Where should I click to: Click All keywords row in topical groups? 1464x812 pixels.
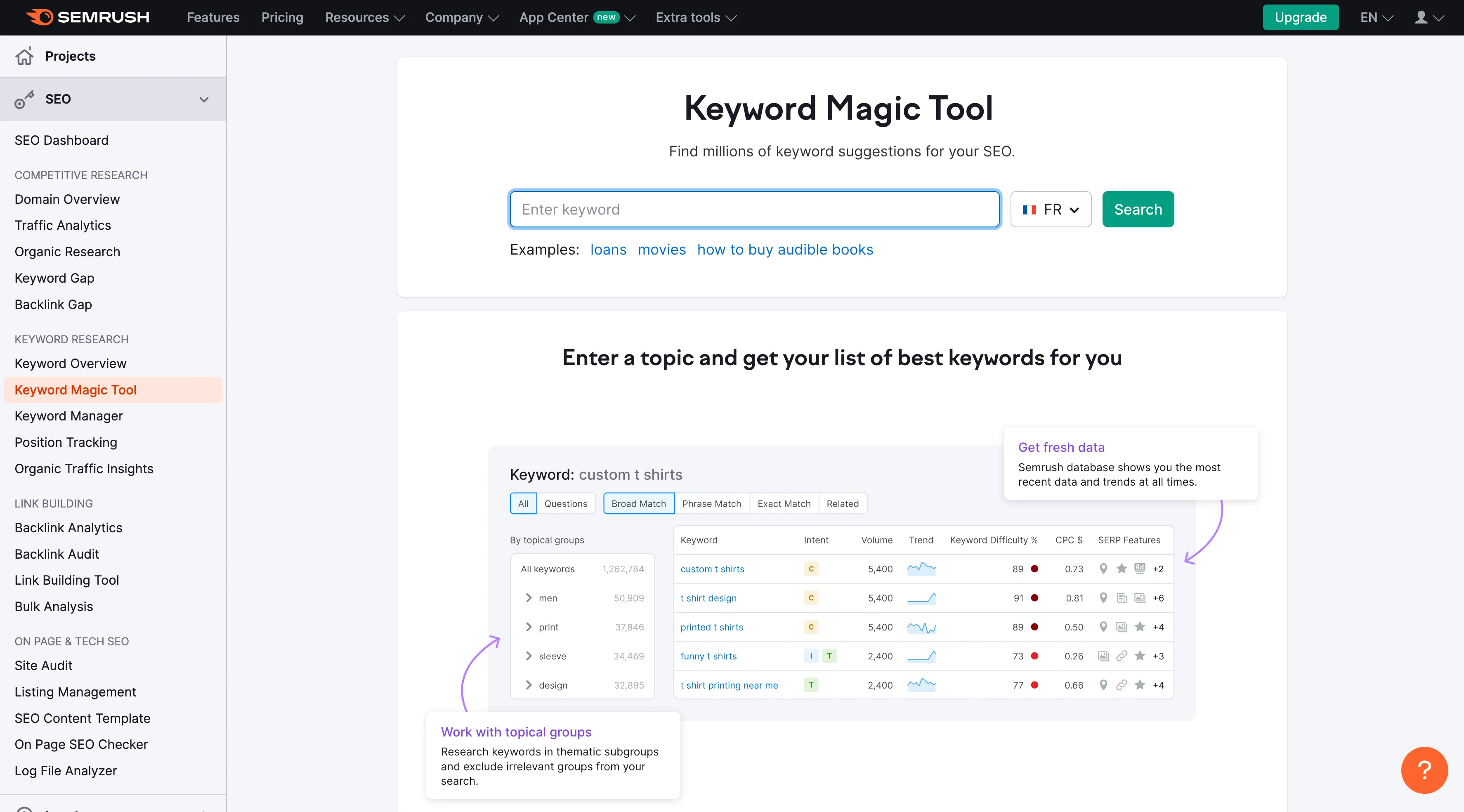pyautogui.click(x=582, y=569)
